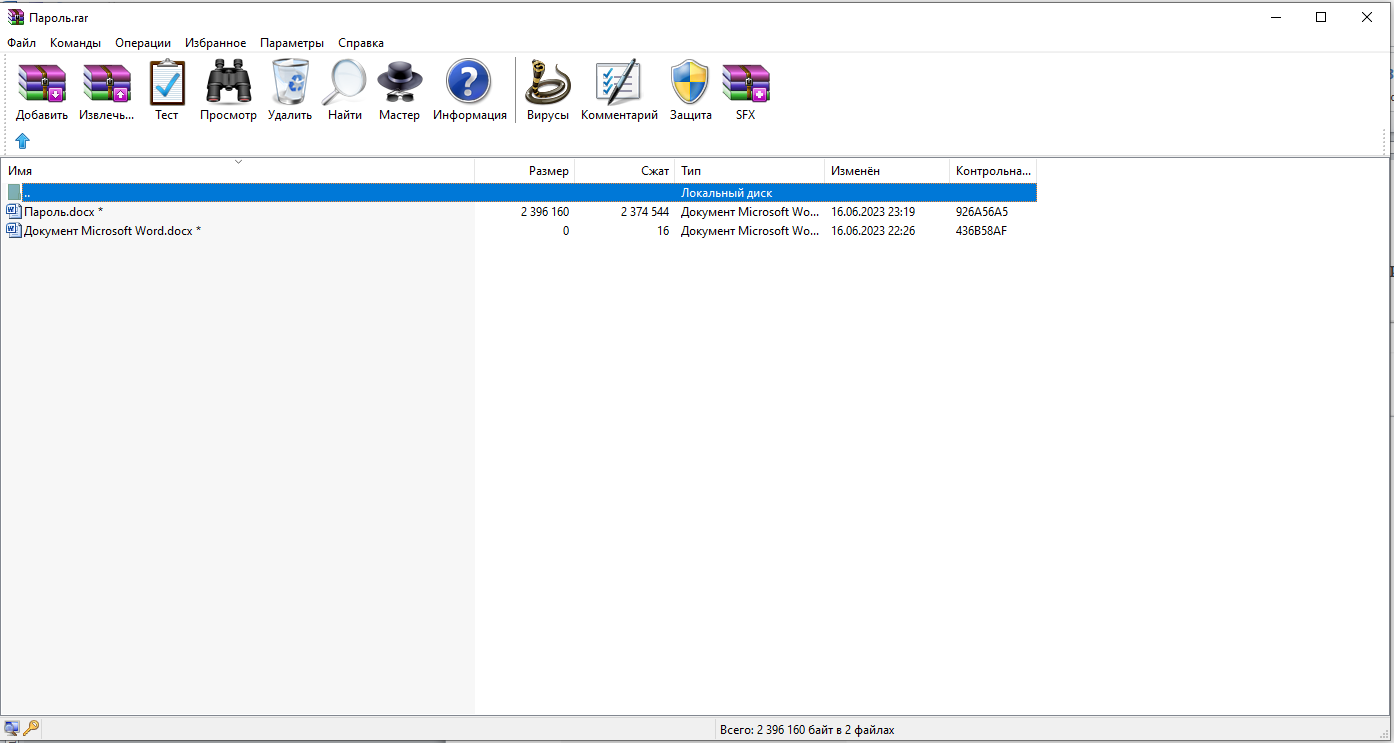Image resolution: width=1394 pixels, height=743 pixels.
Task: Maximize the Пароль.rar window
Action: [1321, 17]
